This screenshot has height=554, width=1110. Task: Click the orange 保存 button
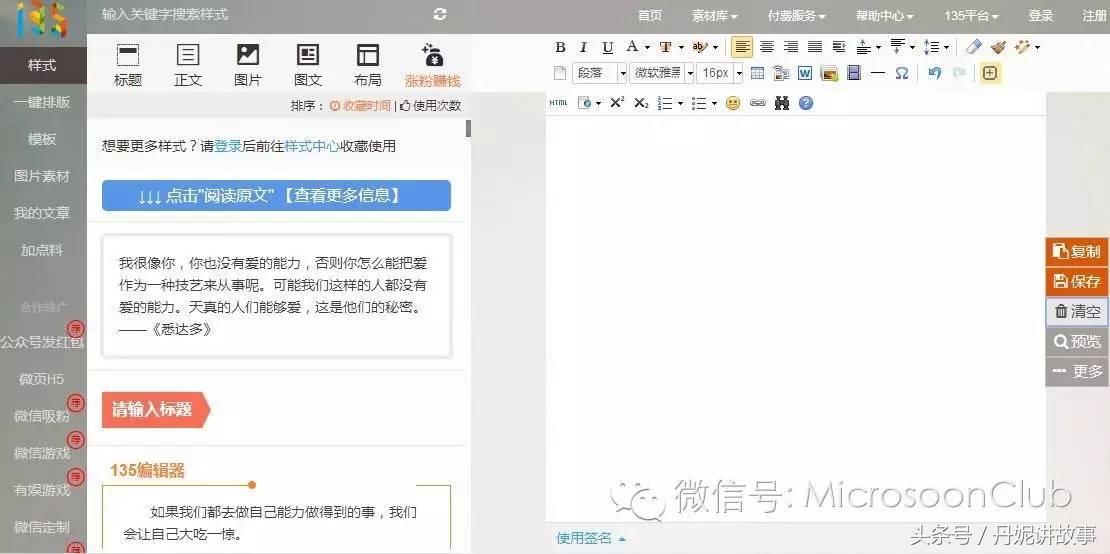point(1077,282)
